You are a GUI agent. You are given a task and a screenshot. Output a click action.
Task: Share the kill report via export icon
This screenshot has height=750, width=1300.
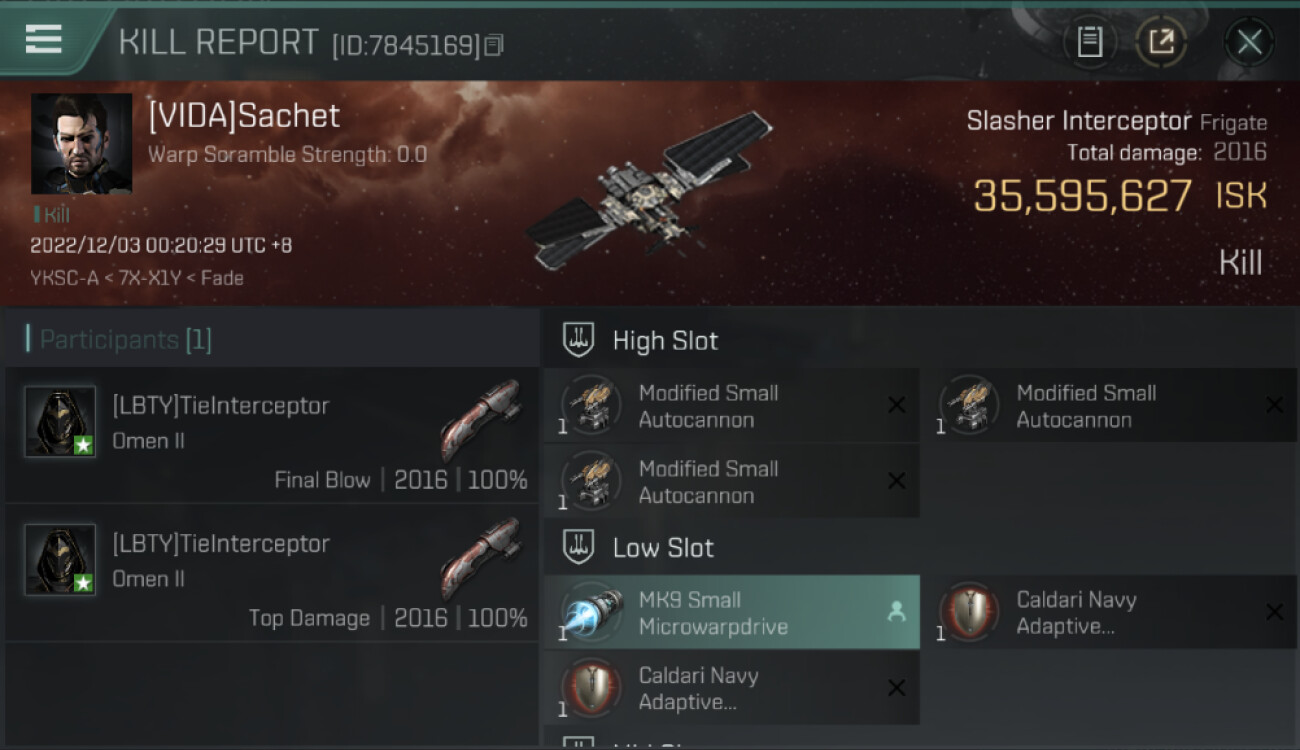[1161, 41]
